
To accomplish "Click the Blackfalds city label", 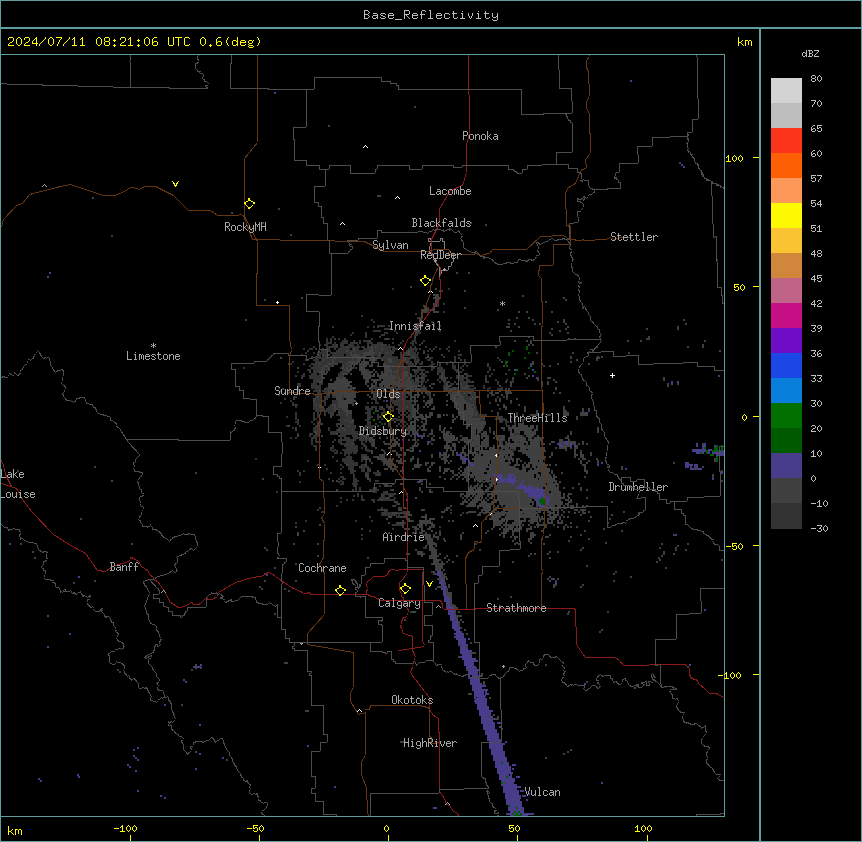I will [x=441, y=223].
